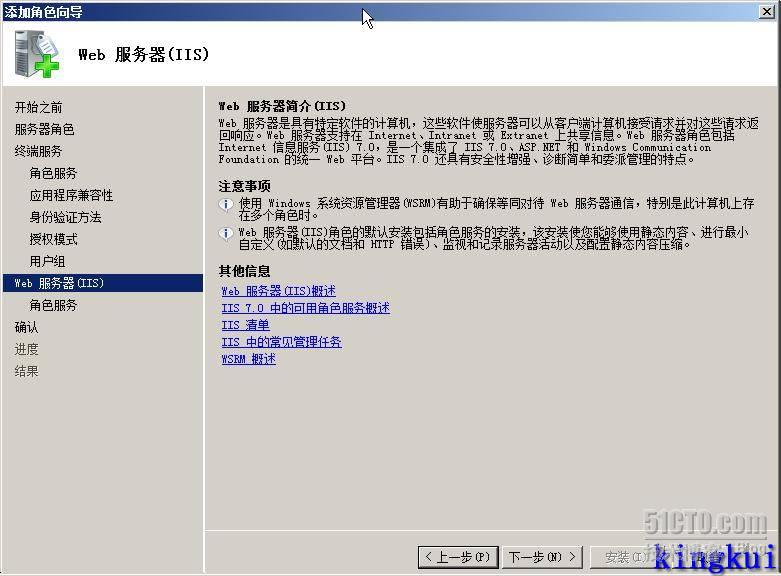Image resolution: width=781 pixels, height=576 pixels.
Task: Open the 开始之前 step in sidebar
Action: (38, 107)
